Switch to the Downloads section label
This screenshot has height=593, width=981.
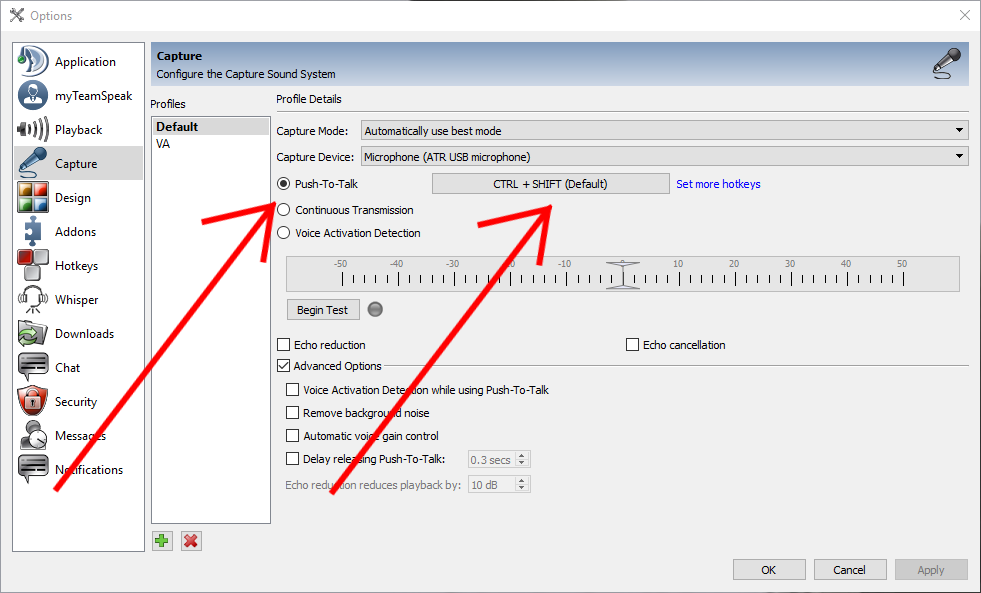(x=84, y=333)
